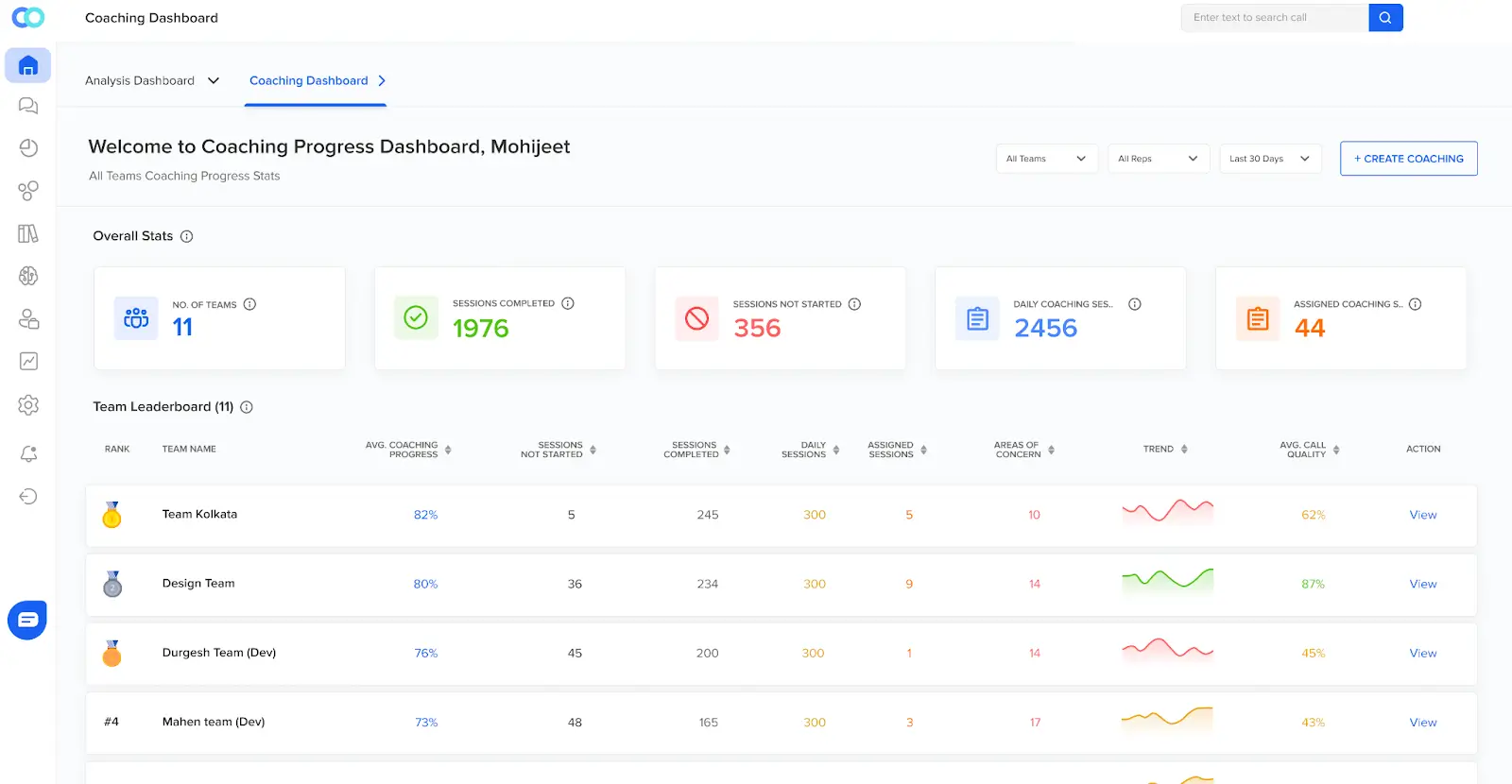
Task: Click the Daily Coaching clipboard icon
Action: pyautogui.click(x=977, y=318)
